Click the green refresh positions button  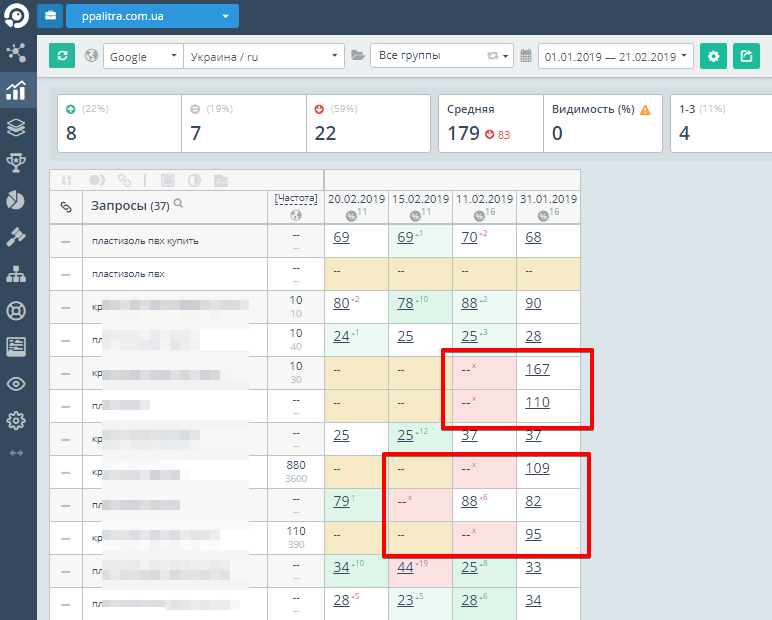click(62, 56)
